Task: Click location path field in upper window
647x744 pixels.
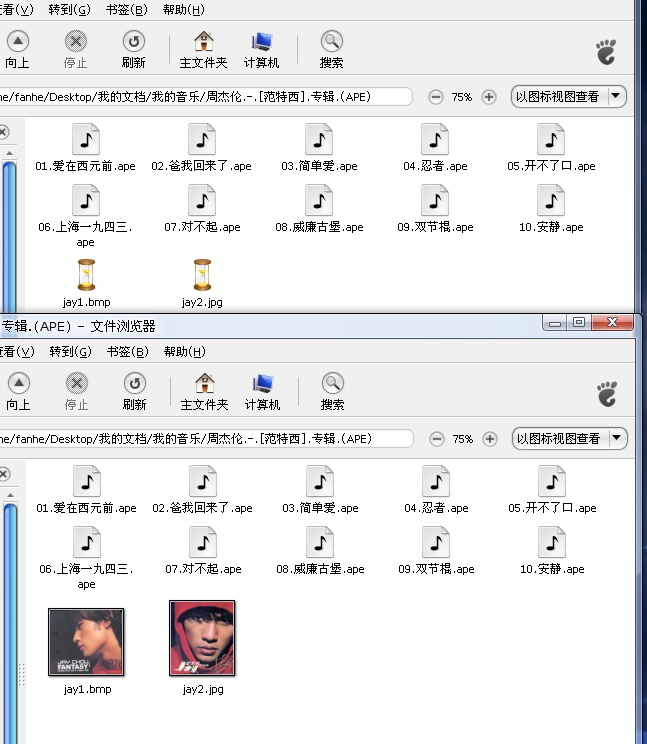Action: [x=206, y=97]
